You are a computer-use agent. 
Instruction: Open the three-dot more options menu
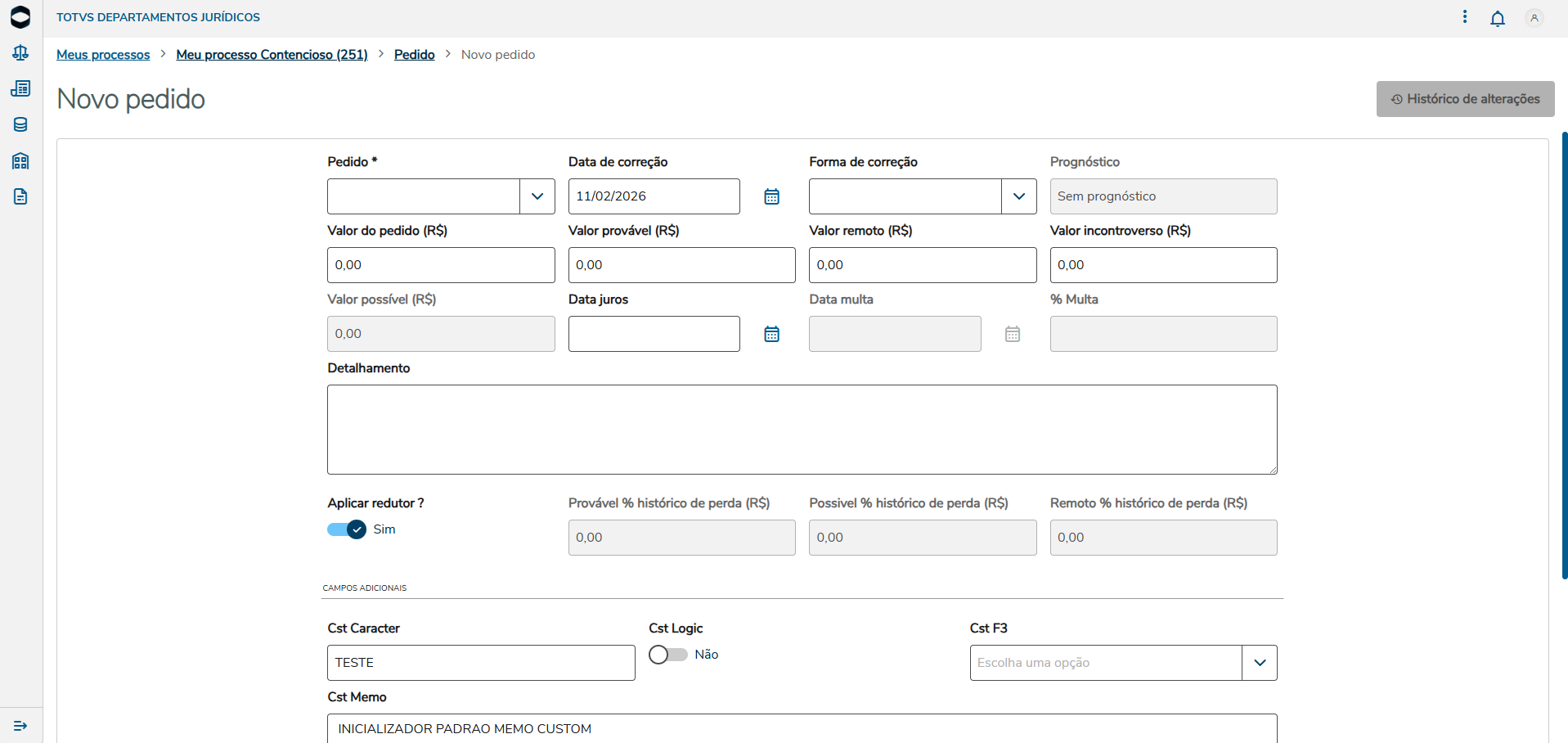coord(1465,17)
